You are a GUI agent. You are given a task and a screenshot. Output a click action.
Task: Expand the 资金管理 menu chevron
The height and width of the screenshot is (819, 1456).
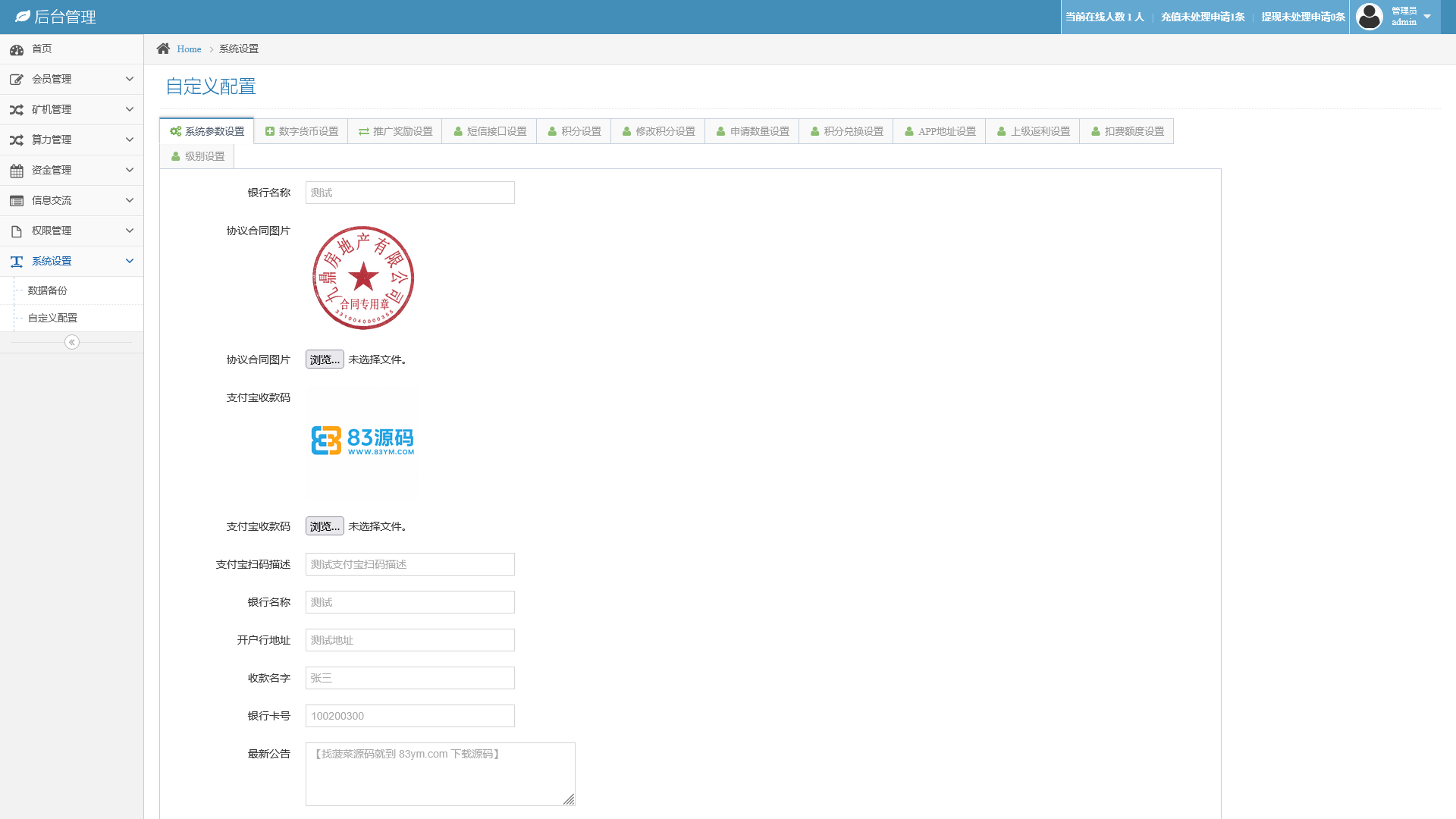tap(130, 170)
